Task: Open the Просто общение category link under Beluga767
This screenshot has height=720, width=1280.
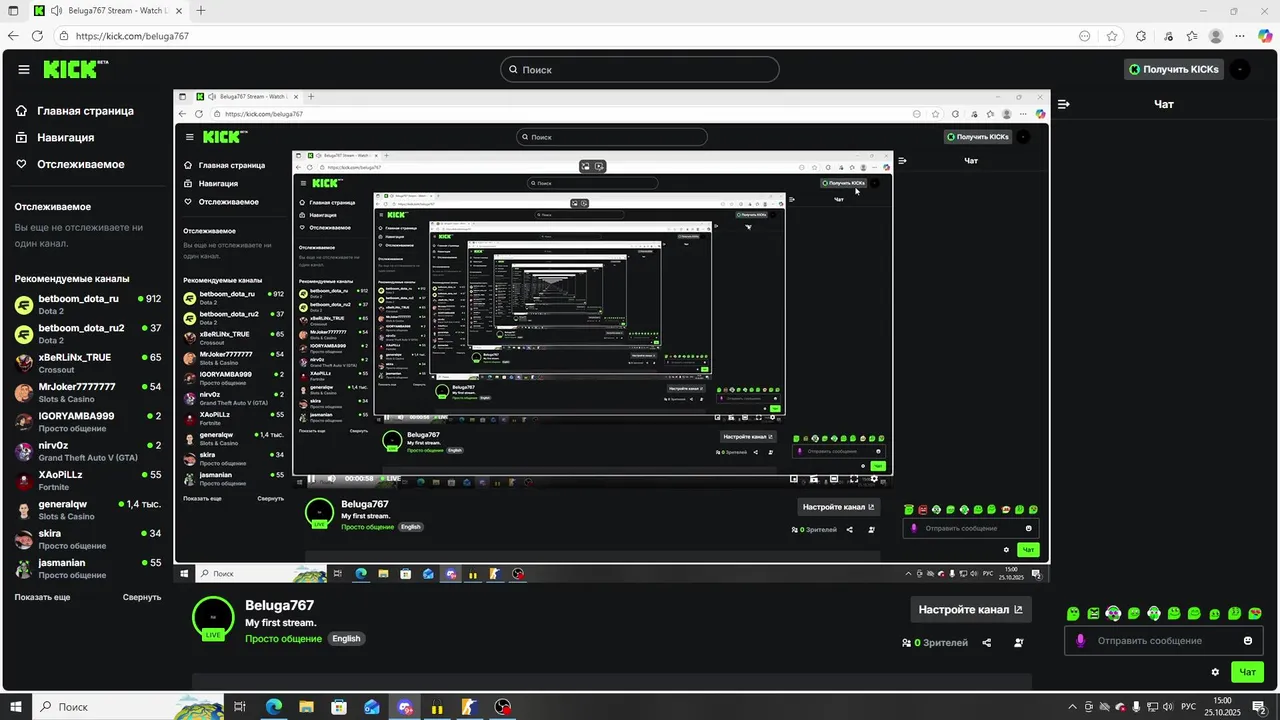Action: point(283,639)
